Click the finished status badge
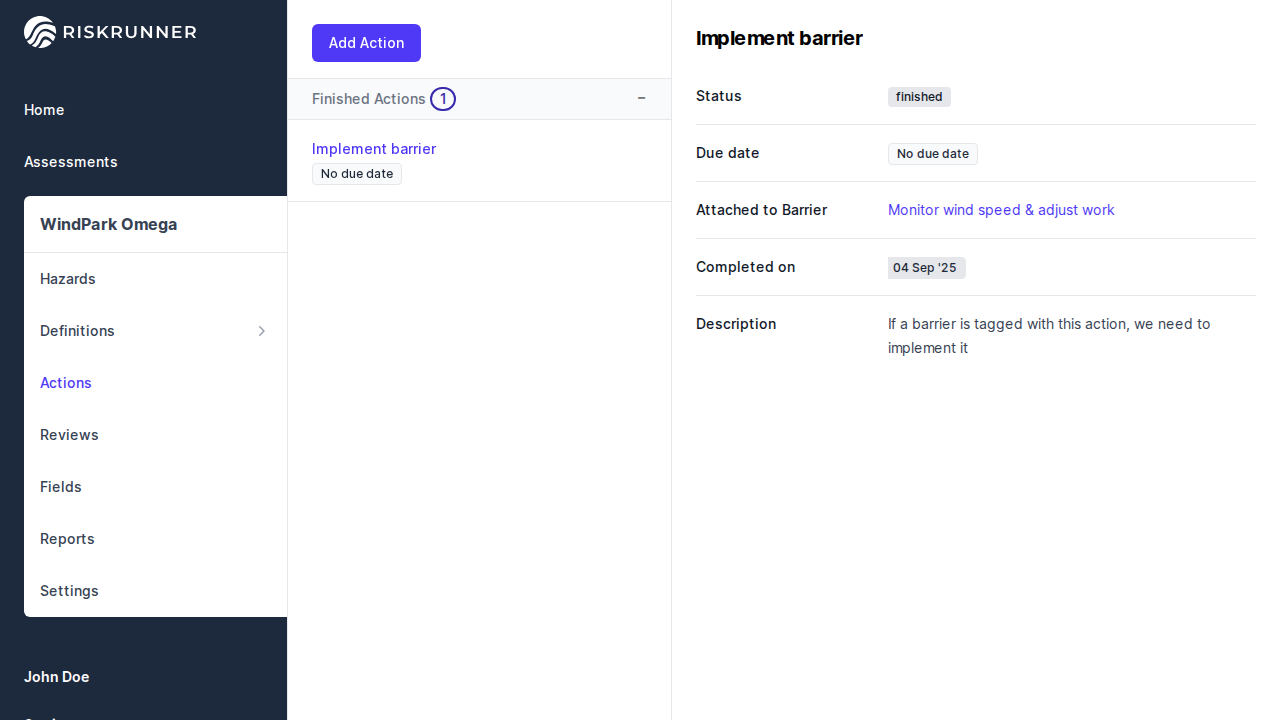Screen dimensions: 1280x720 (919, 97)
